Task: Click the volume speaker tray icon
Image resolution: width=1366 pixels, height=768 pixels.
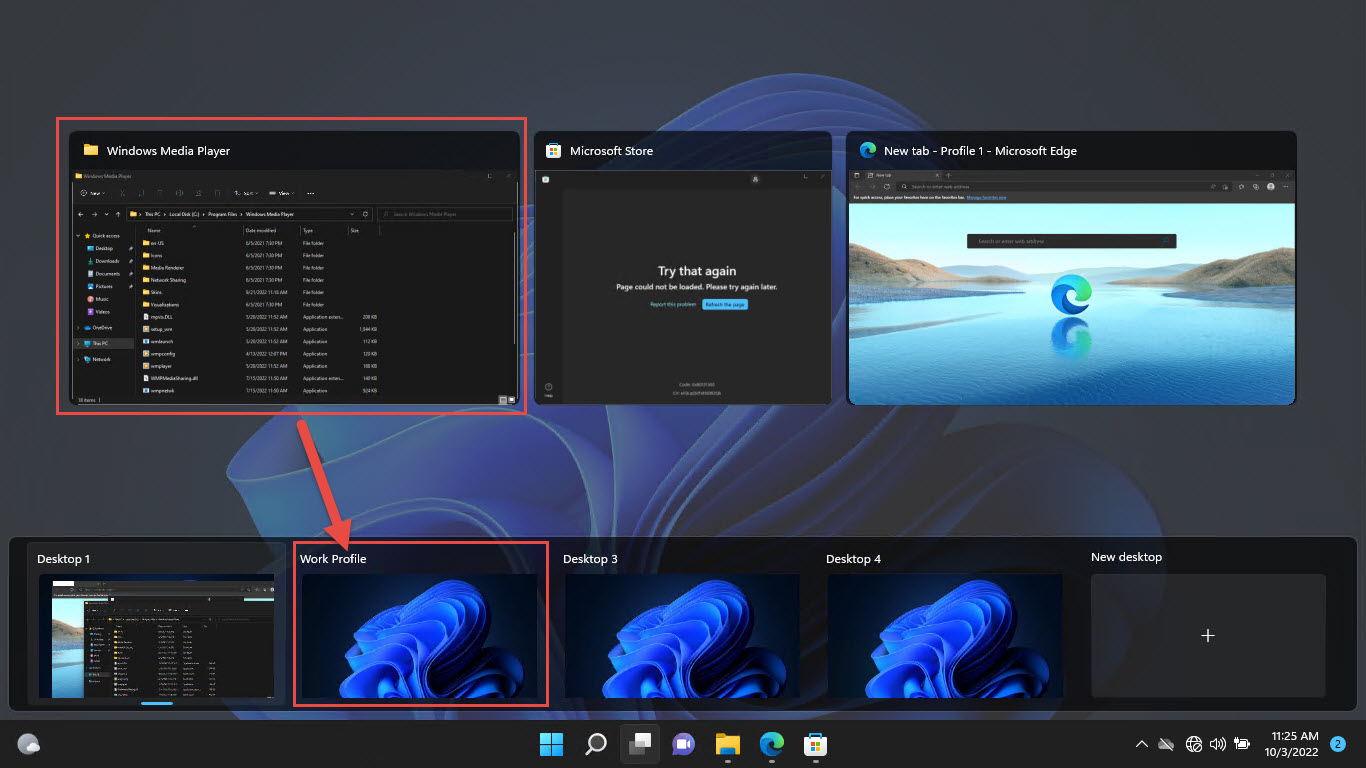Action: (1217, 744)
